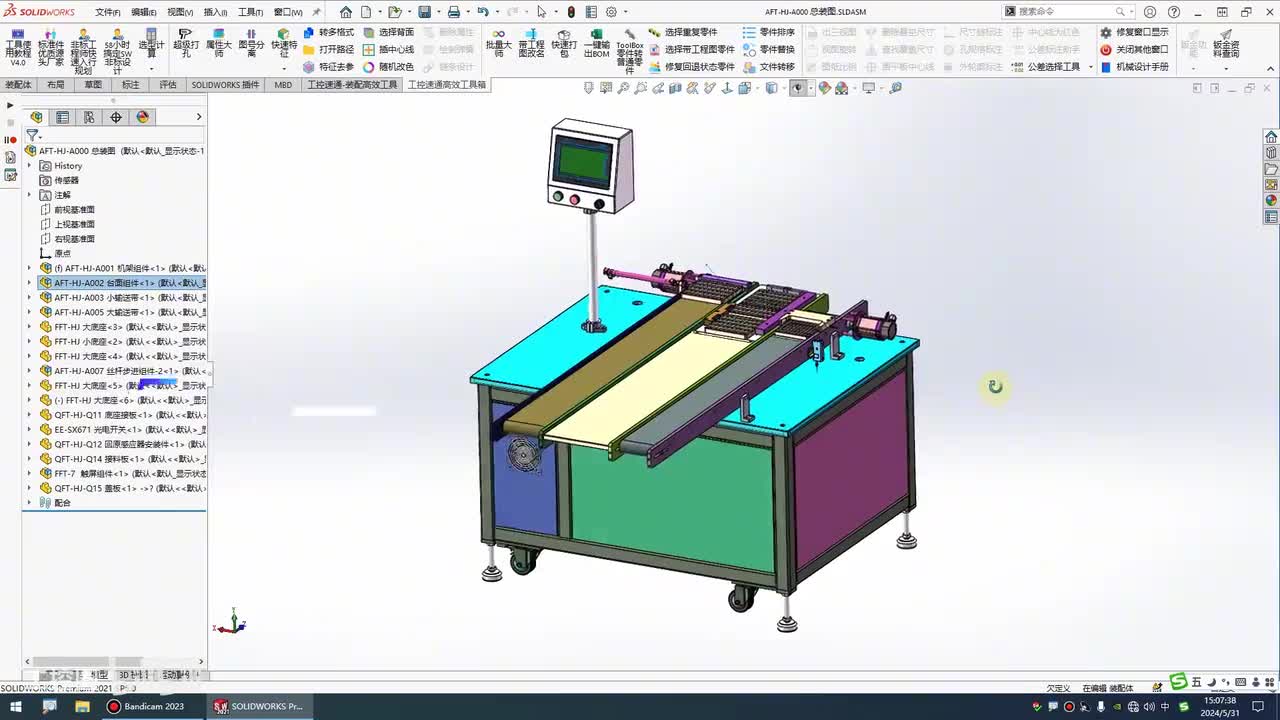Click the Undo arrow icon
Screen dimensions: 1280x720
pos(483,12)
